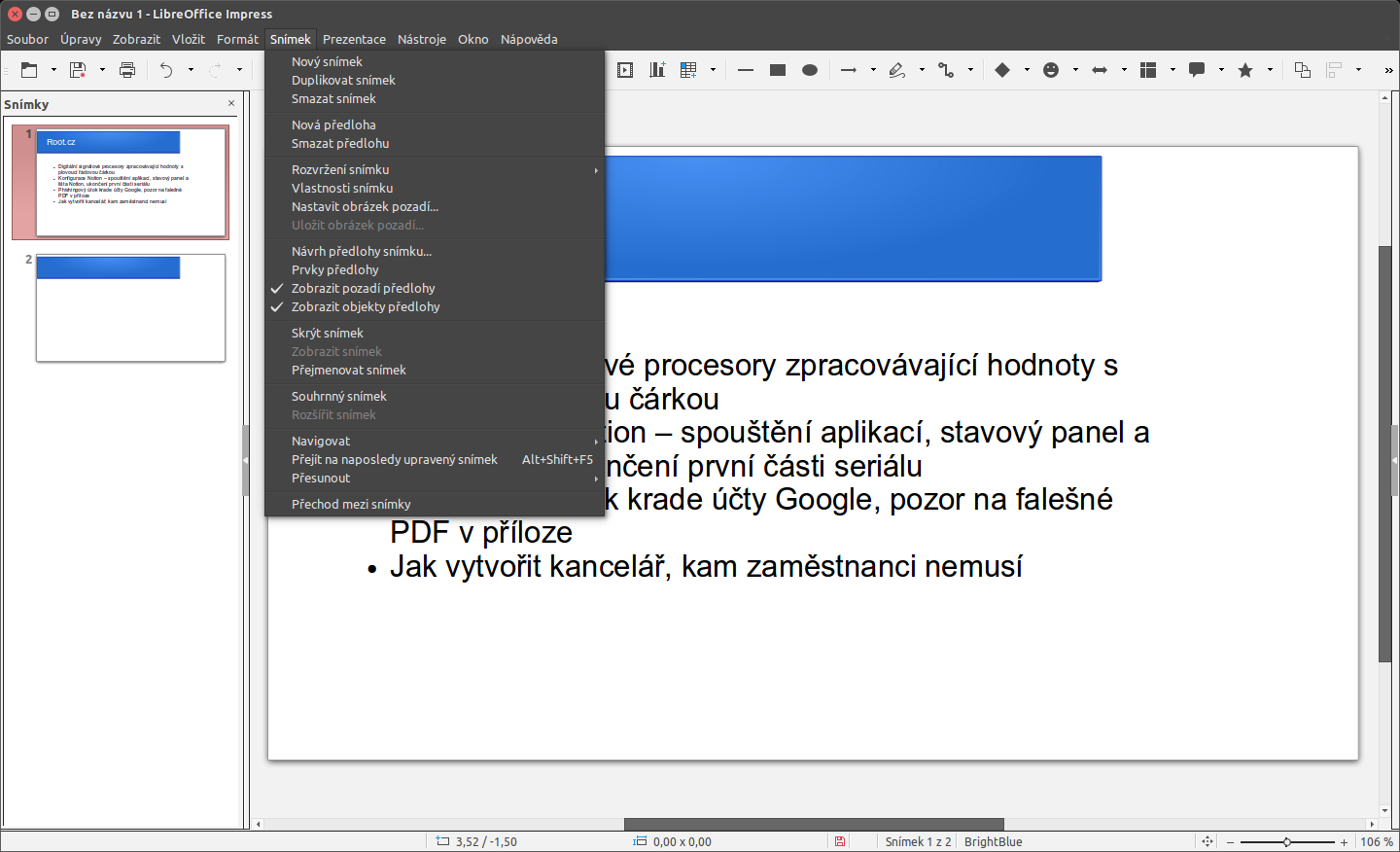Click the horizontal scrollbar thumb
The height and width of the screenshot is (852, 1400).
click(x=814, y=824)
